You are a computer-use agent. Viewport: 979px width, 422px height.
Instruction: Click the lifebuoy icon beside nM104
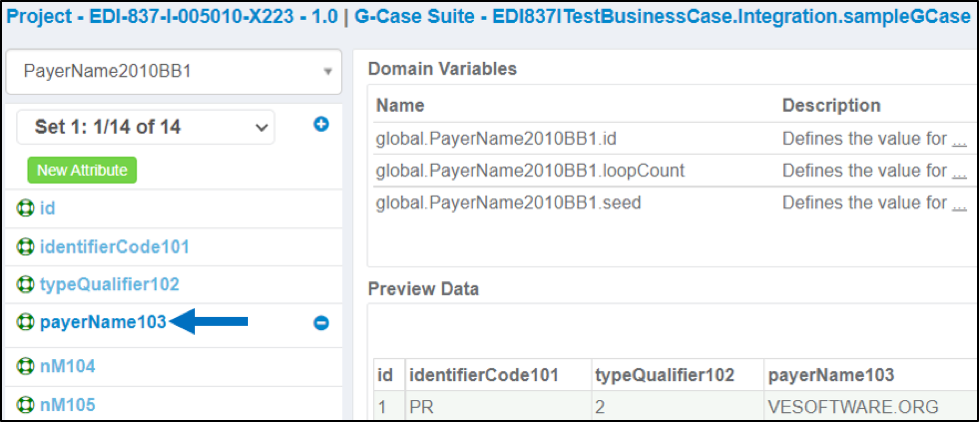coord(25,366)
